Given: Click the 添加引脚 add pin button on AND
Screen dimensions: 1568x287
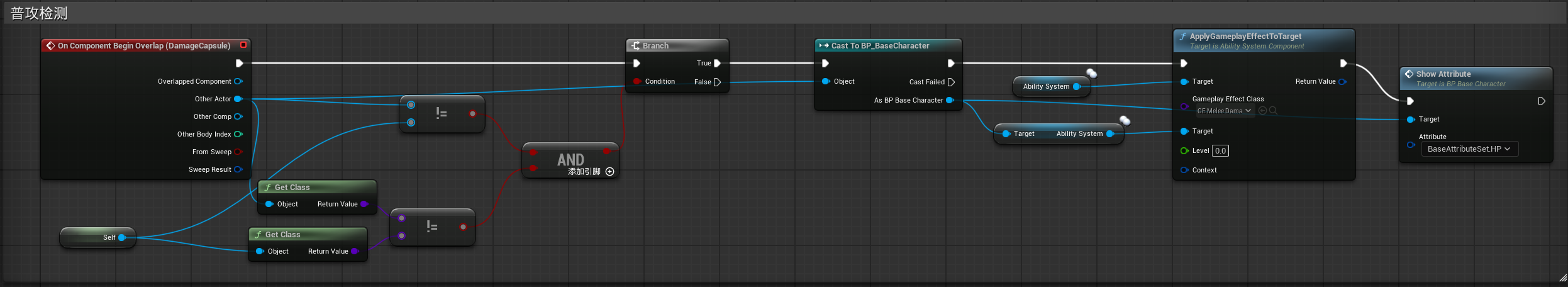Looking at the screenshot, I should pos(591,171).
